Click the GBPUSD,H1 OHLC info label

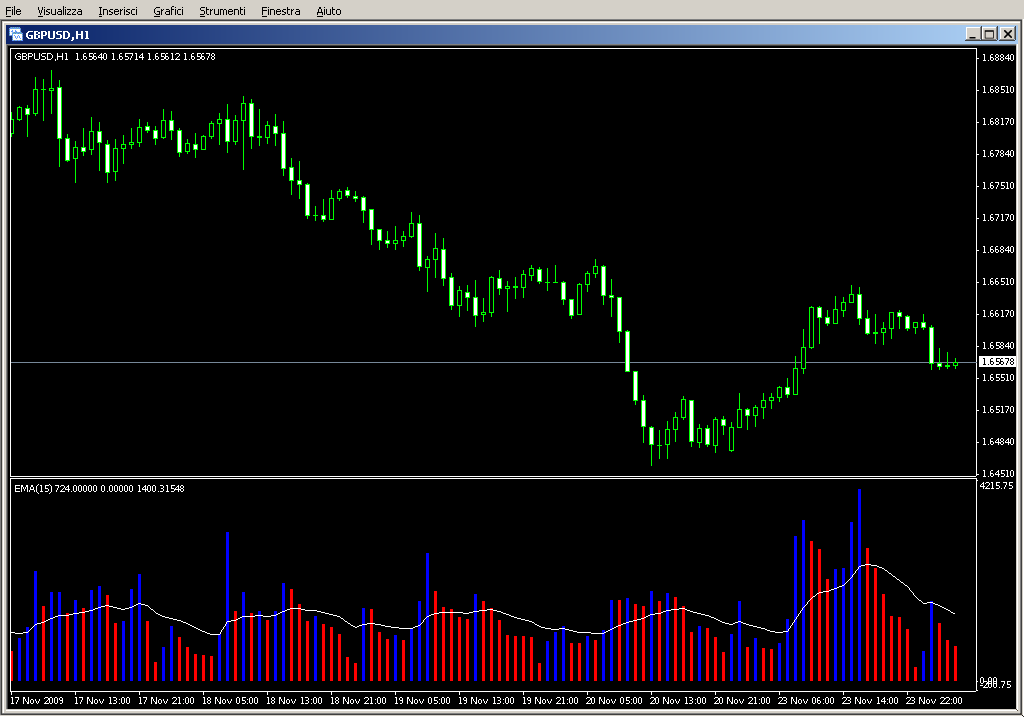115,57
